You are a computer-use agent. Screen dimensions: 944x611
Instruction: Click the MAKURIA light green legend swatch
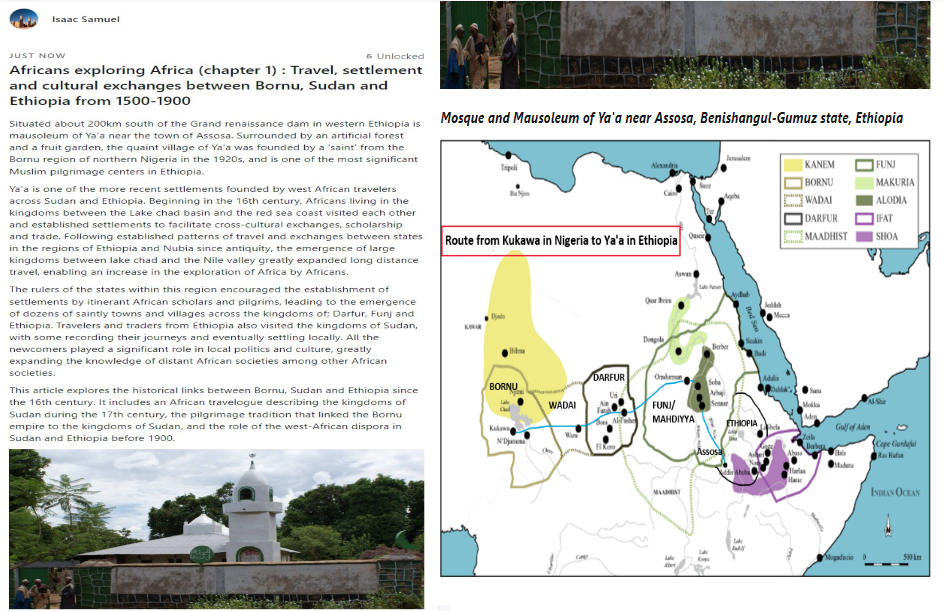tap(864, 182)
